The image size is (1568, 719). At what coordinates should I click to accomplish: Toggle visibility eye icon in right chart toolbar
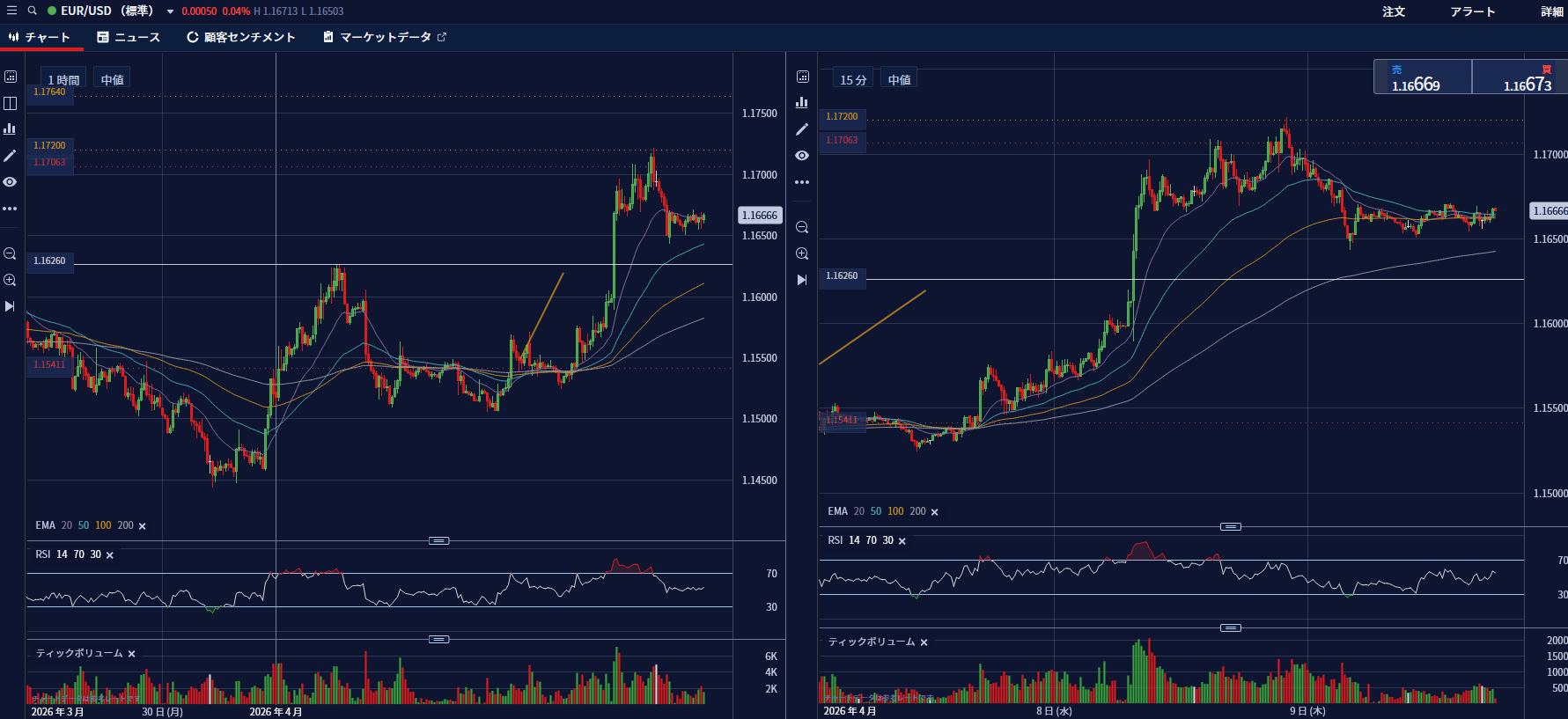point(802,156)
